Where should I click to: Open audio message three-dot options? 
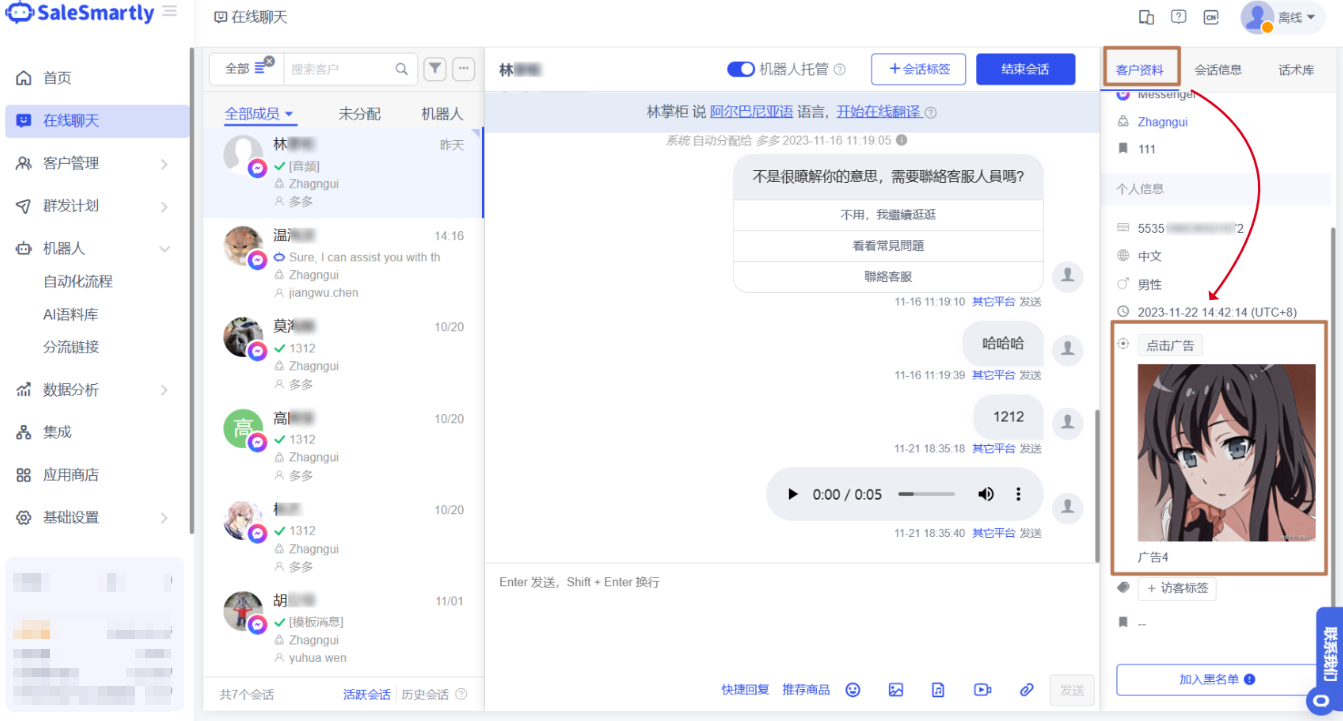(1019, 494)
